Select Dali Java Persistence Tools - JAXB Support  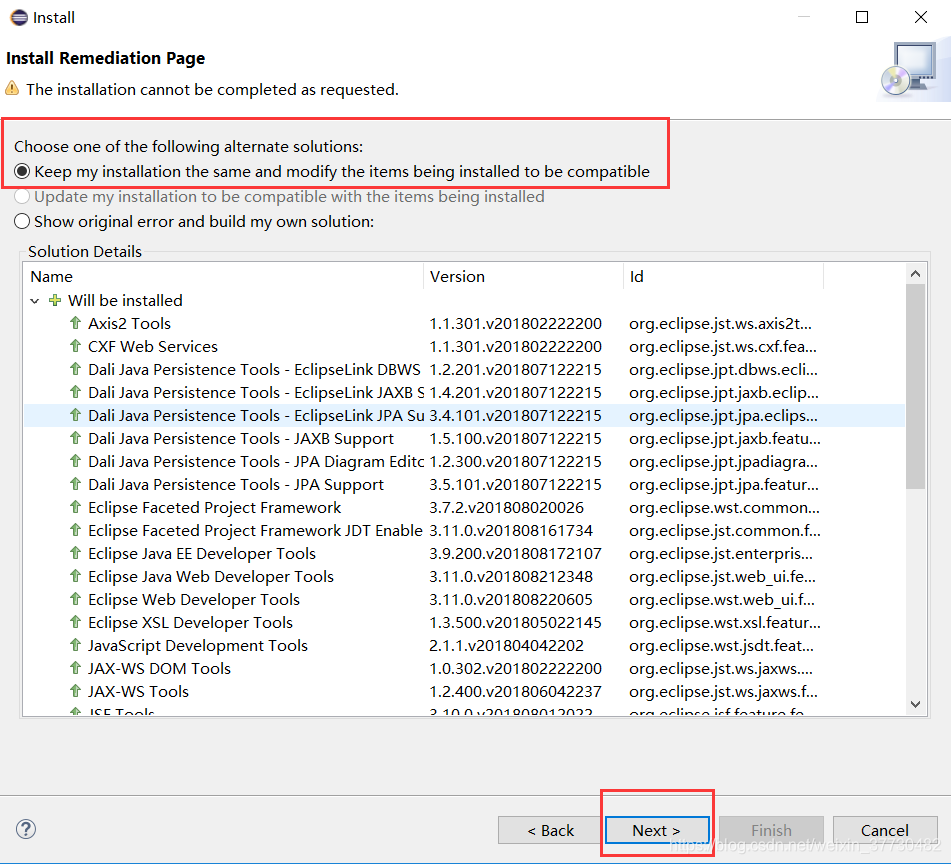[464, 438]
